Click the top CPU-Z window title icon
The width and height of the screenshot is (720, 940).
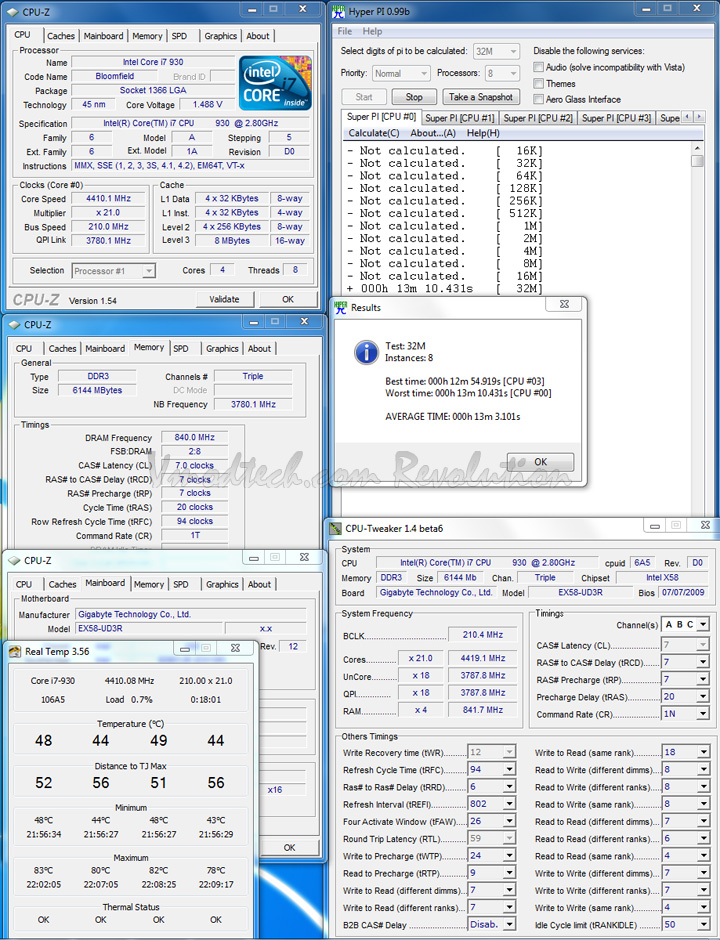13,11
